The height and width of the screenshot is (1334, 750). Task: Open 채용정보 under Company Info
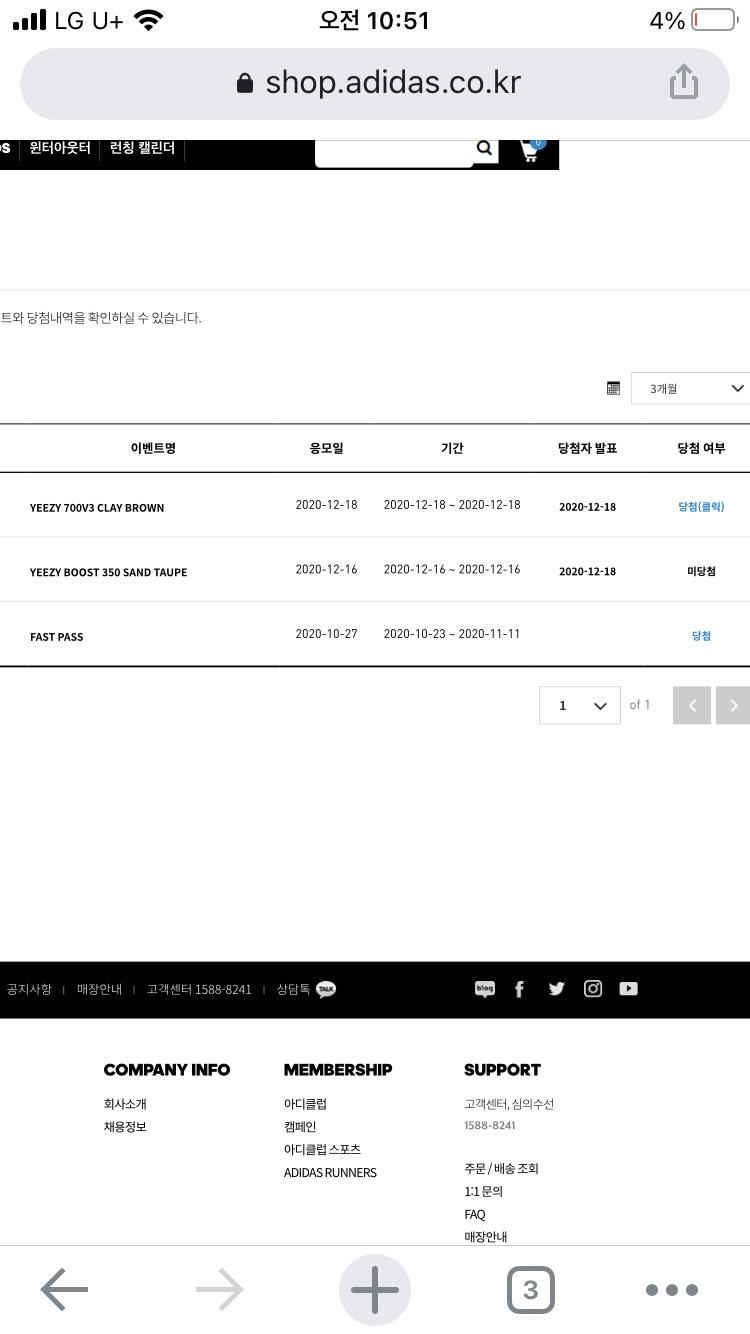(x=125, y=1127)
